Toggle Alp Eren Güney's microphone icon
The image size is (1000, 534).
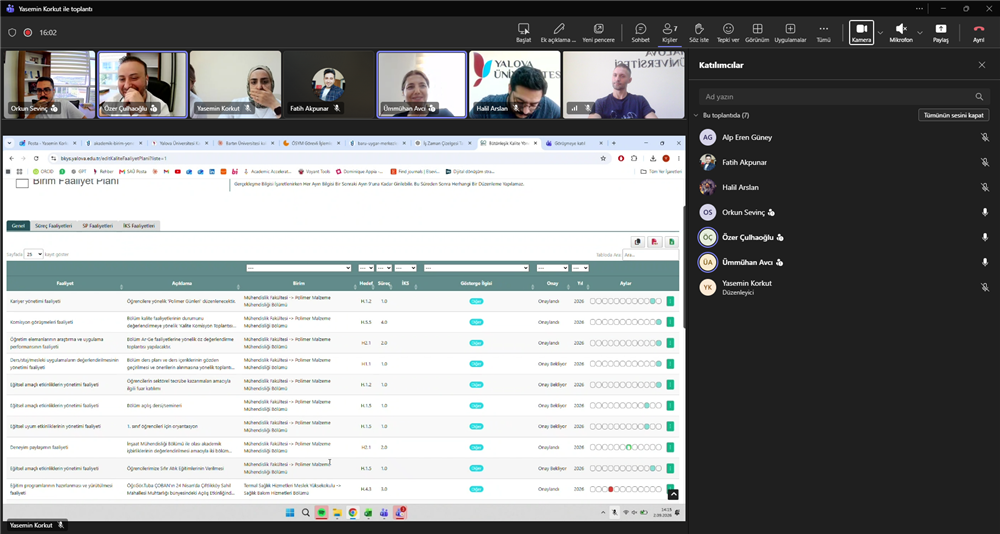coord(985,137)
